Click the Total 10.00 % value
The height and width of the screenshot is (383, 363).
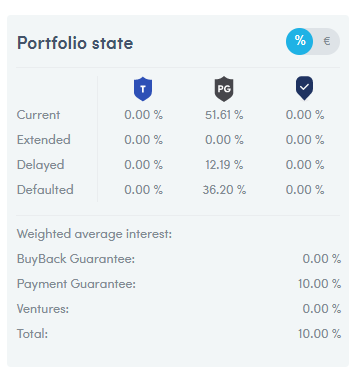pyautogui.click(x=319, y=334)
